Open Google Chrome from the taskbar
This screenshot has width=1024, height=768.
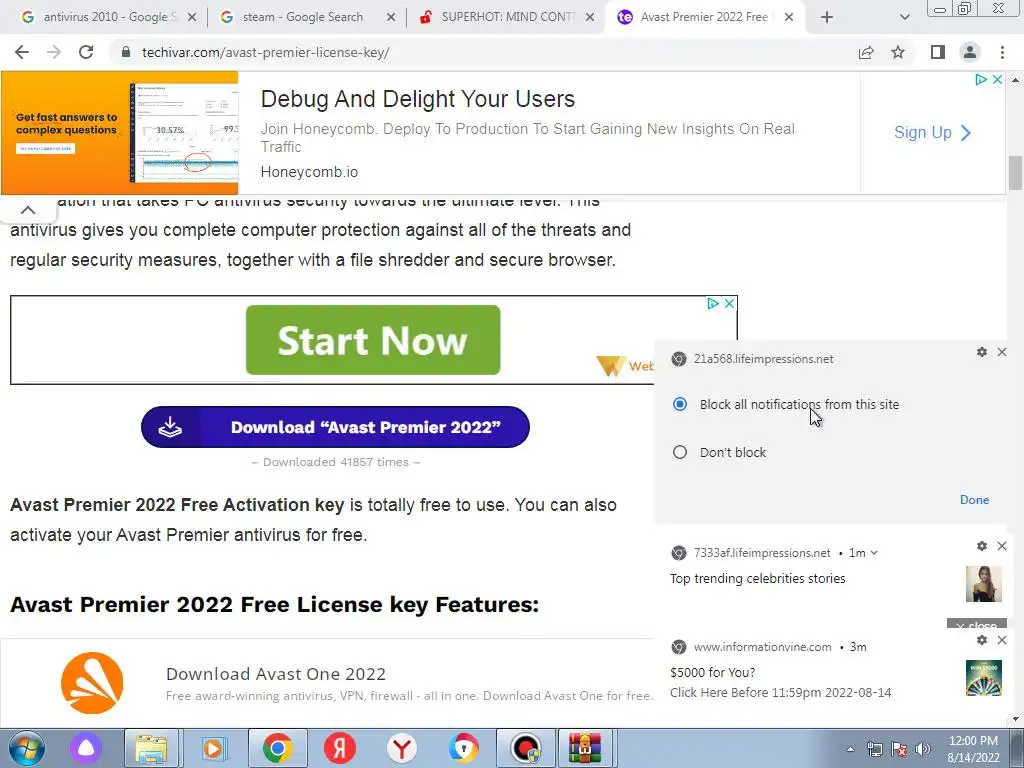click(277, 748)
